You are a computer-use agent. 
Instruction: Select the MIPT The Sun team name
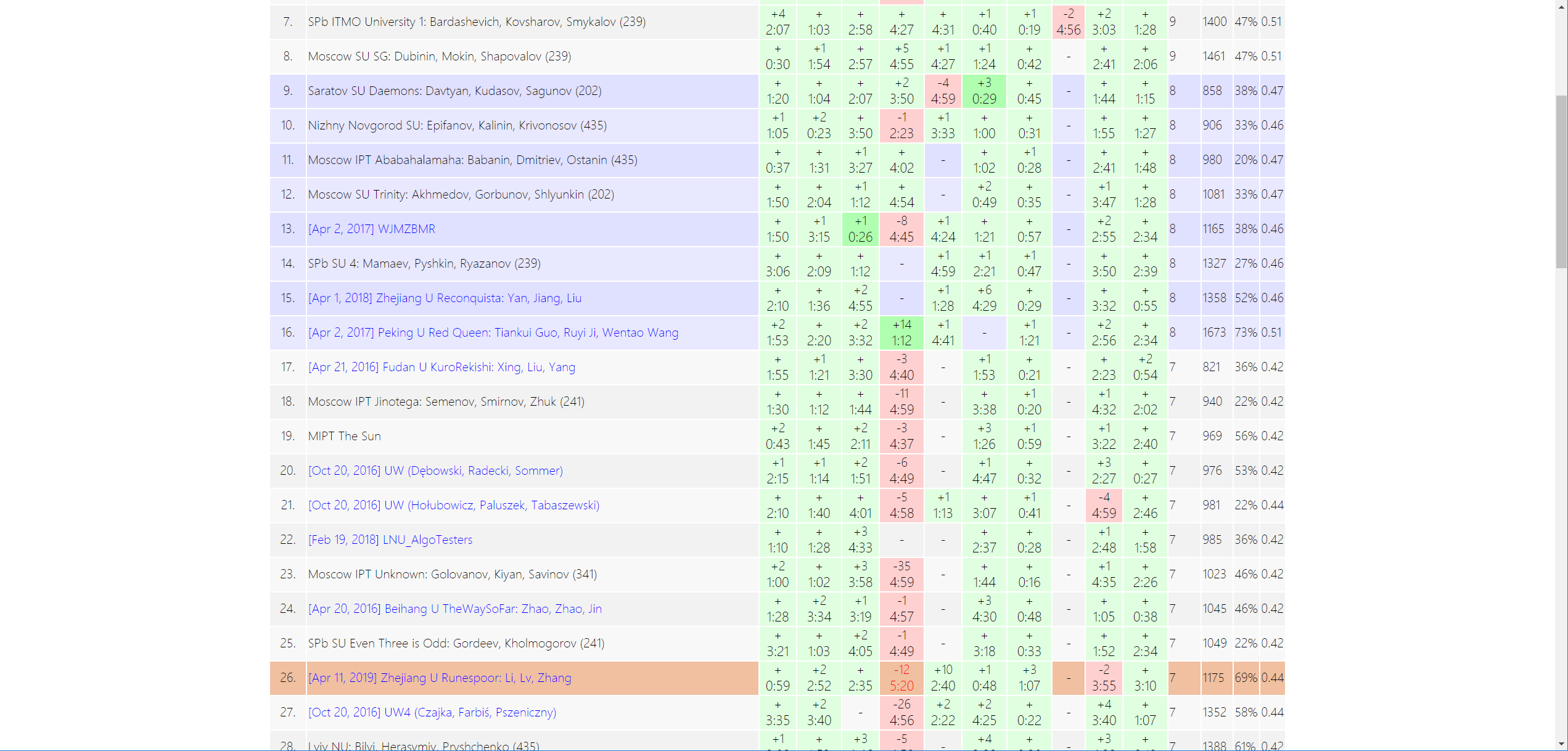coord(344,436)
